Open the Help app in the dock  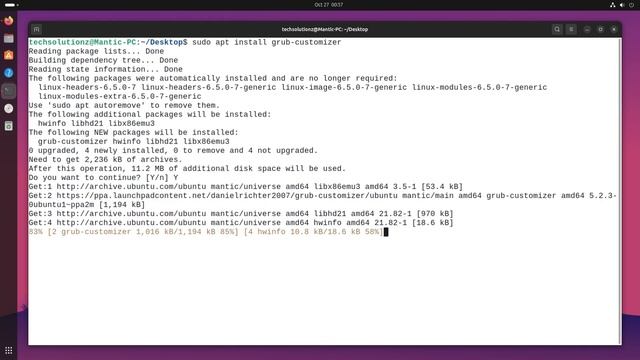[x=9, y=73]
